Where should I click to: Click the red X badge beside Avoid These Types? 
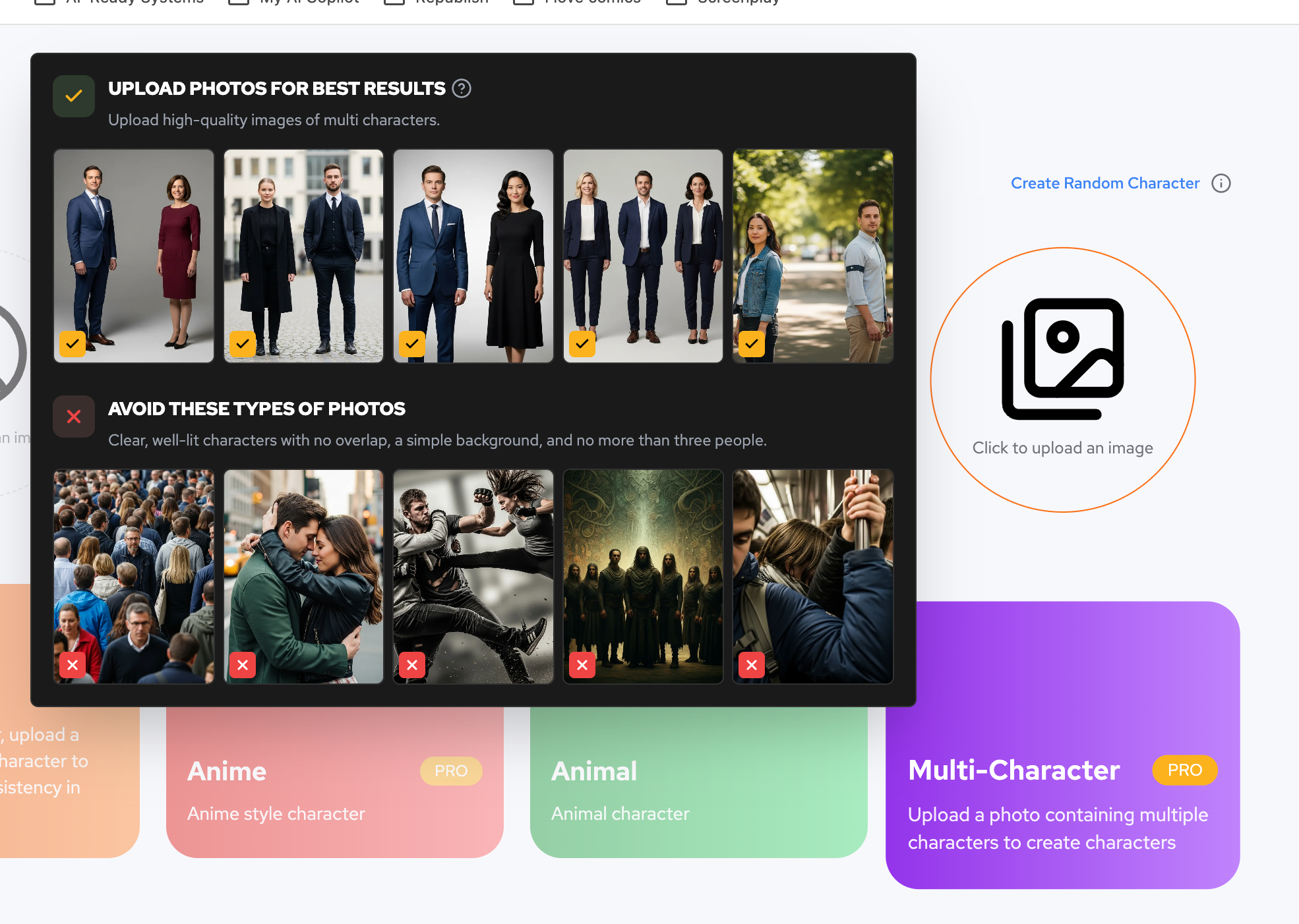coord(74,417)
